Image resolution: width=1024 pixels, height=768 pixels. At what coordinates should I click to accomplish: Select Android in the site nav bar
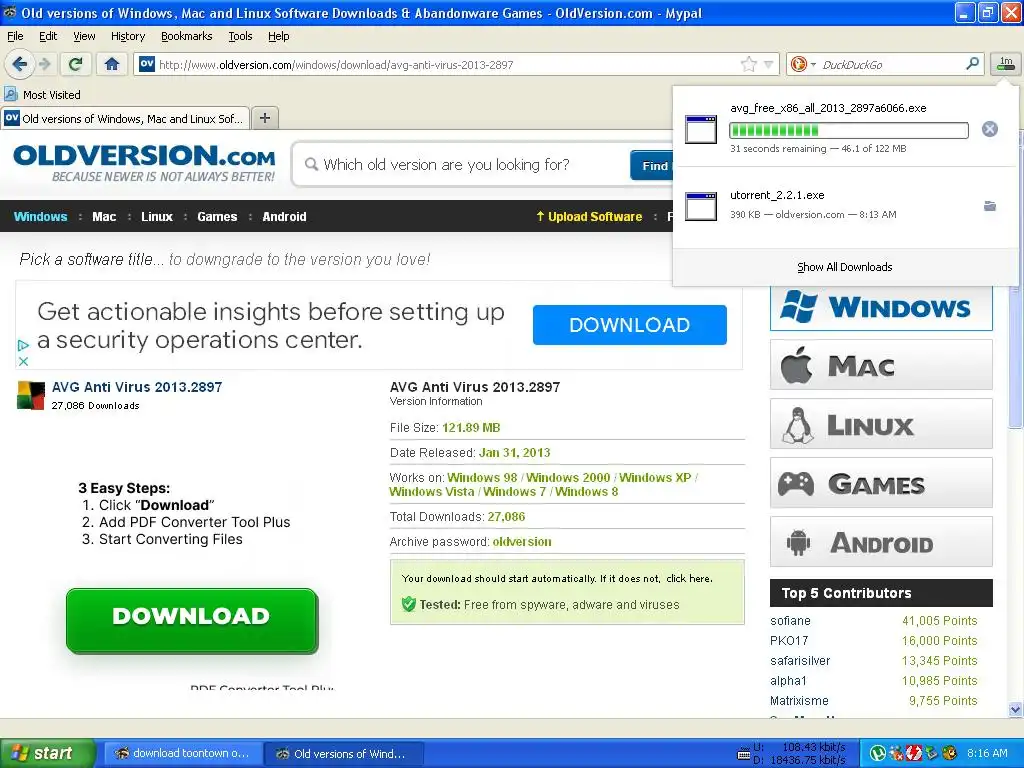point(284,216)
